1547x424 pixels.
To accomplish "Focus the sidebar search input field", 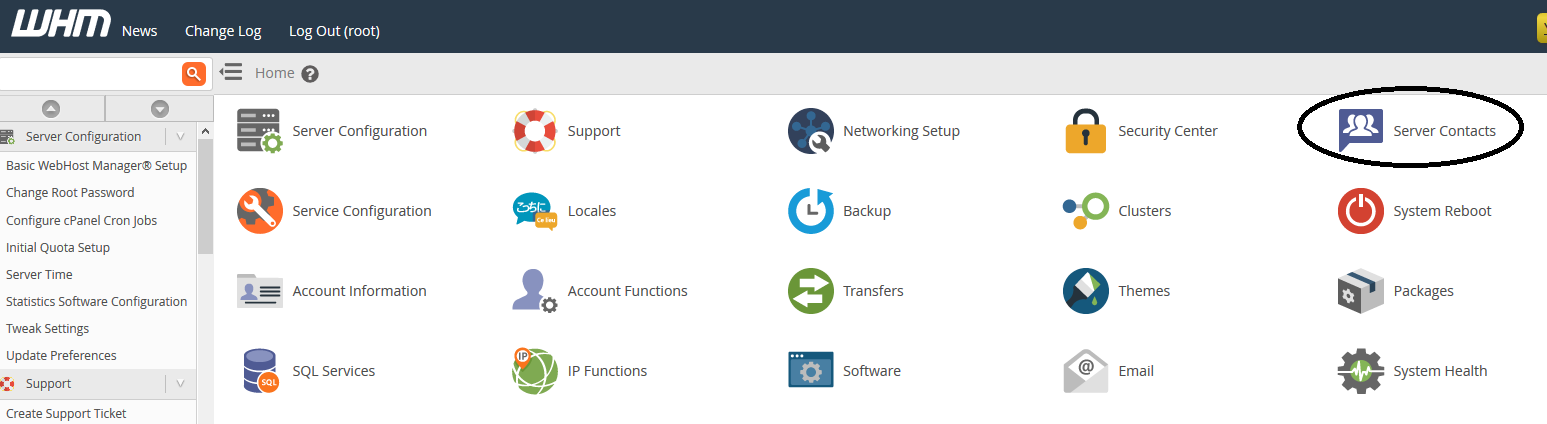I will coord(90,73).
